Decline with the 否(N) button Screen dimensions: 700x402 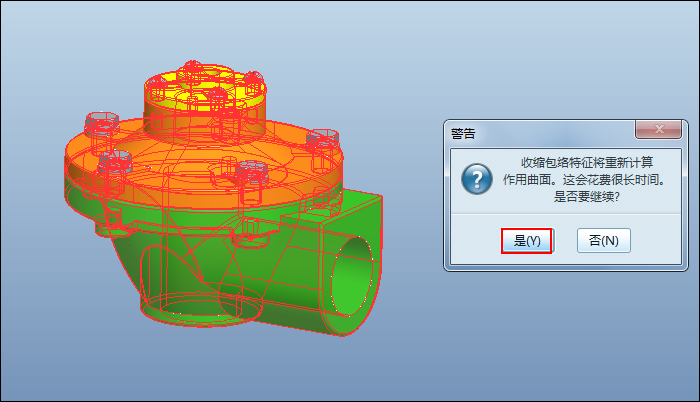[x=604, y=241]
